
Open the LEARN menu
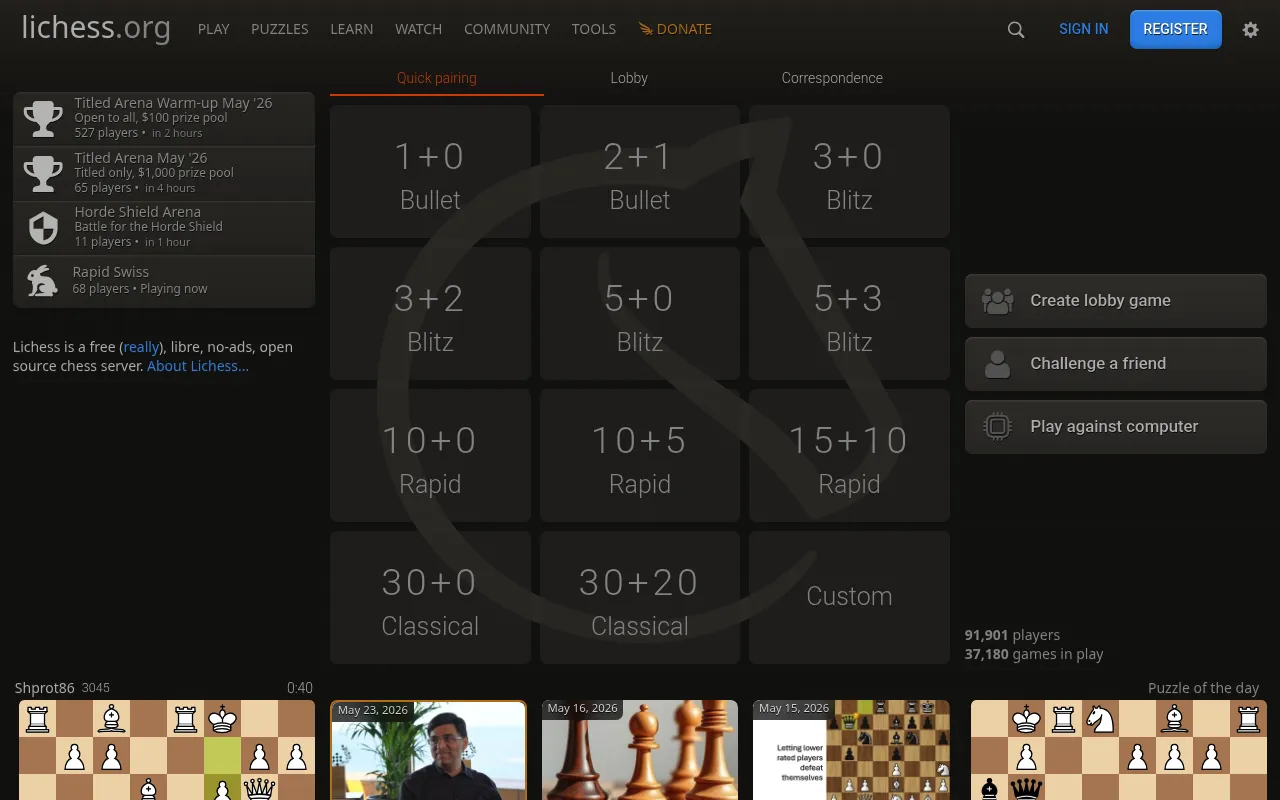pos(352,29)
